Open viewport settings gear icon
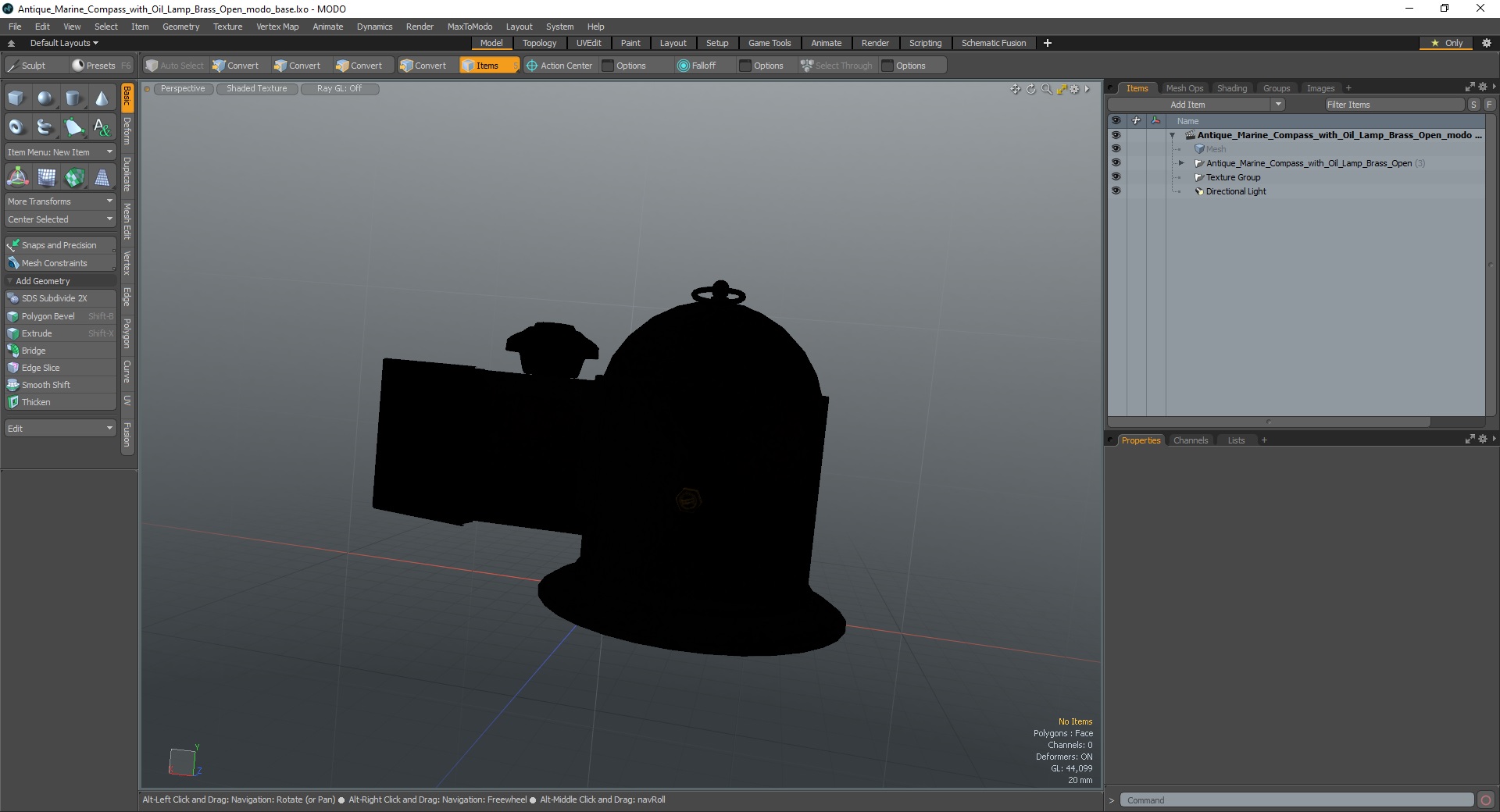This screenshot has width=1500, height=812. [1075, 89]
